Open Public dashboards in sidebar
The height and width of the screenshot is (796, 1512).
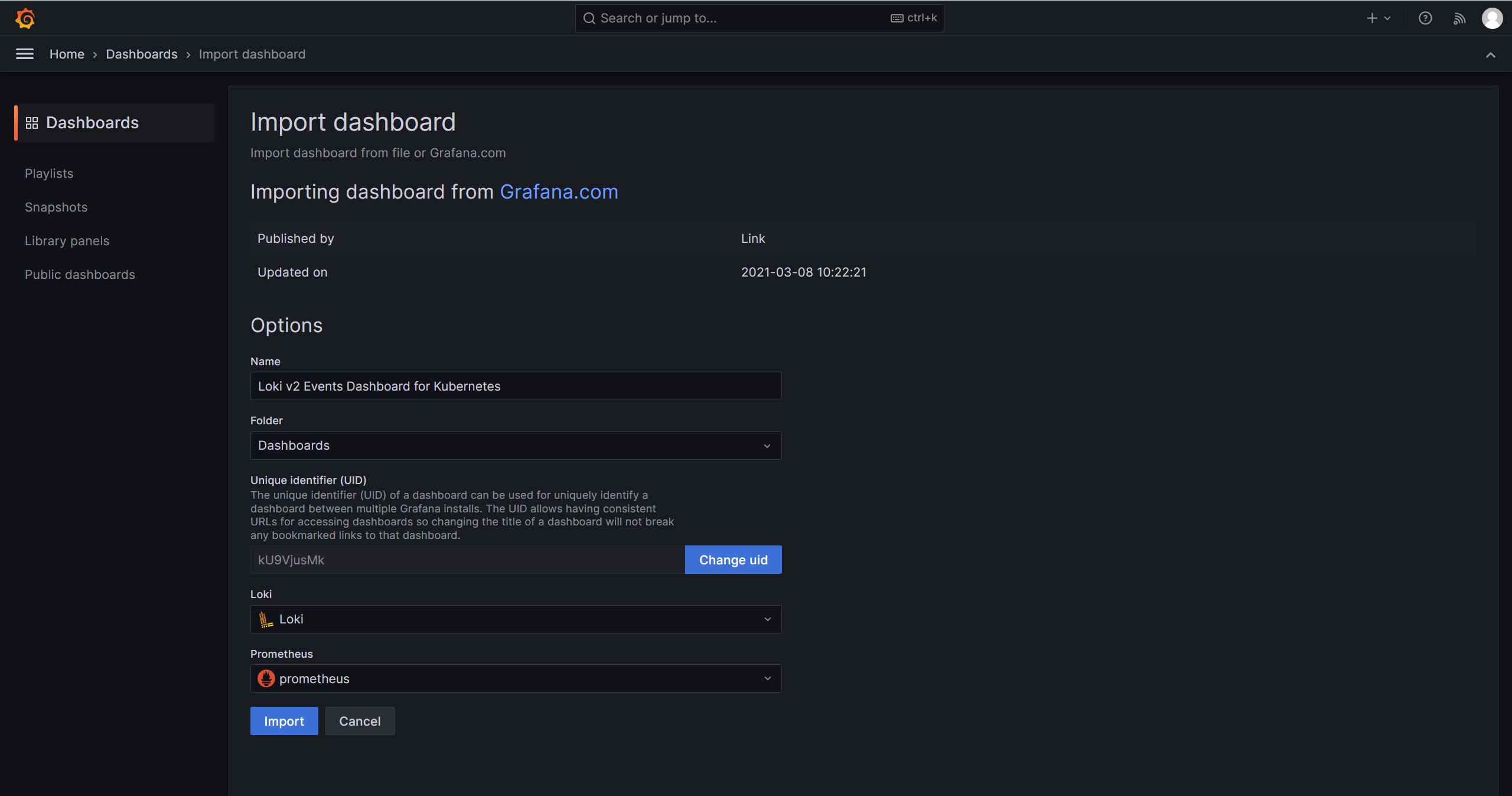click(x=80, y=275)
